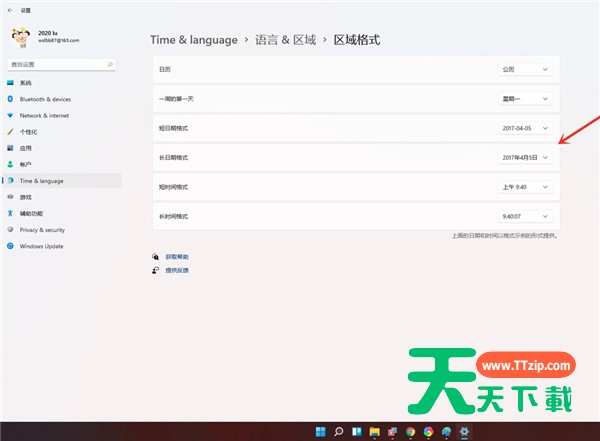Open short date format dropdown 2017-04-05

[525, 128]
